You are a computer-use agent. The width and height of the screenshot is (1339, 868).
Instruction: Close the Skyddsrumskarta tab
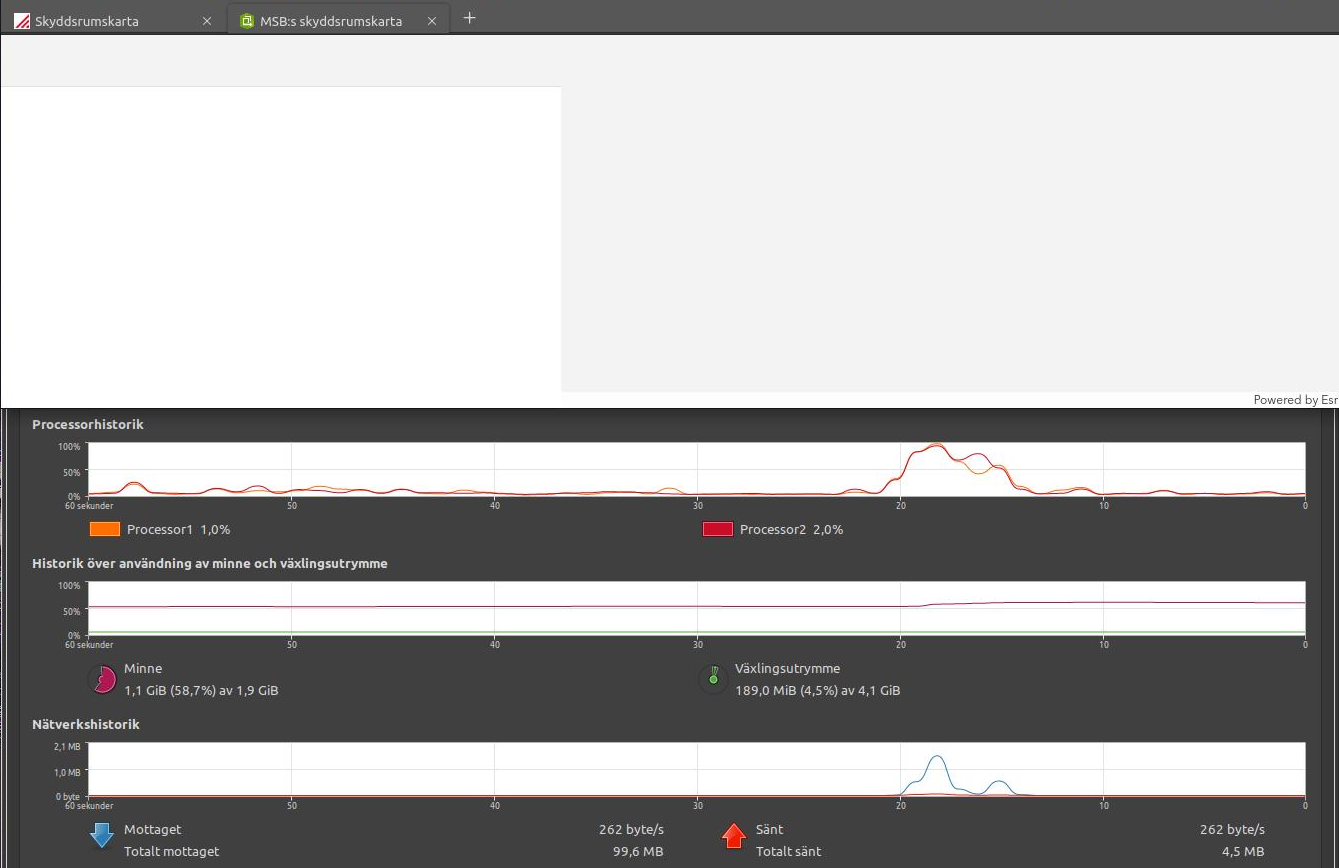pyautogui.click(x=207, y=21)
